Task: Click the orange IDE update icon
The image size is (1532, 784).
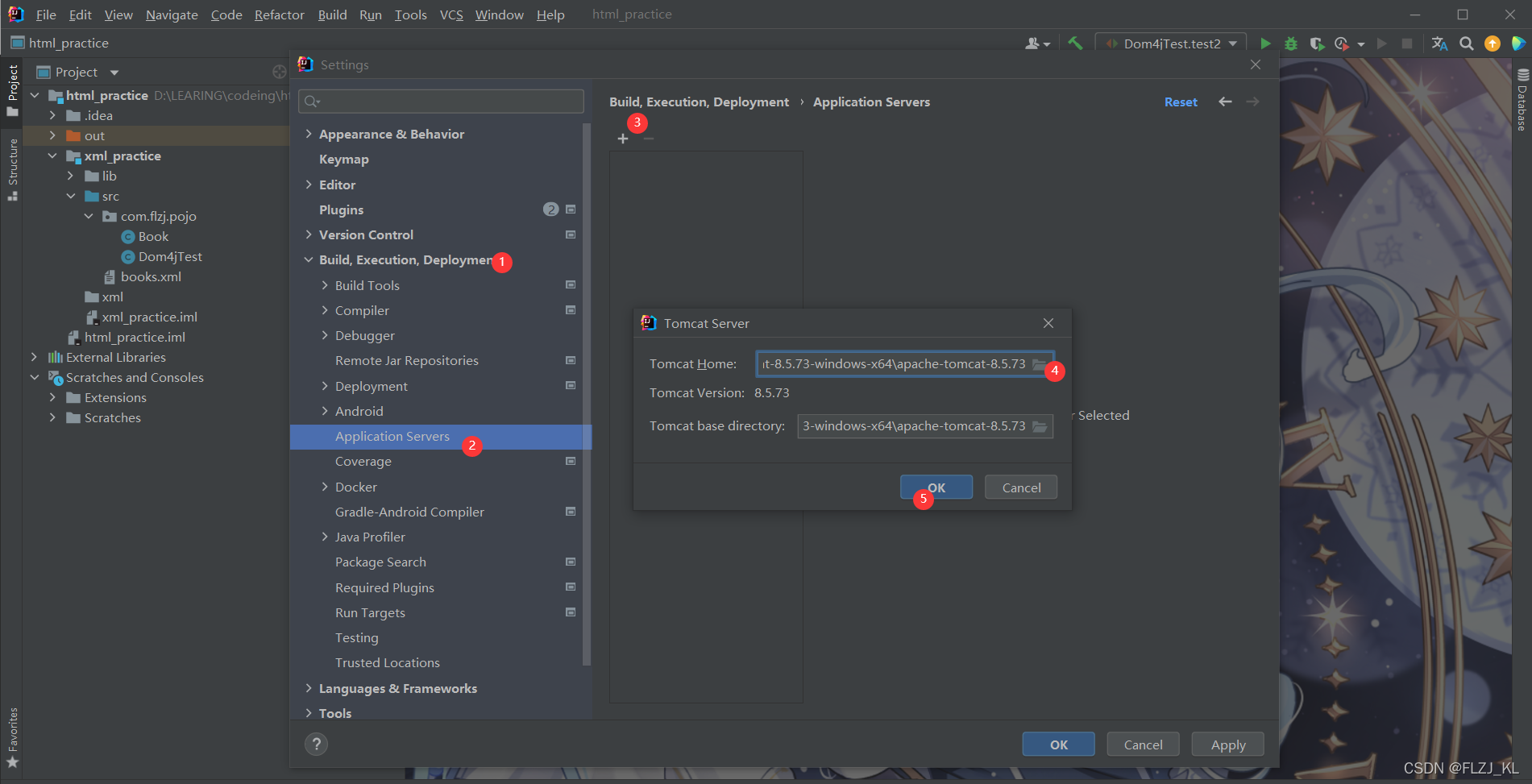Action: tap(1493, 44)
